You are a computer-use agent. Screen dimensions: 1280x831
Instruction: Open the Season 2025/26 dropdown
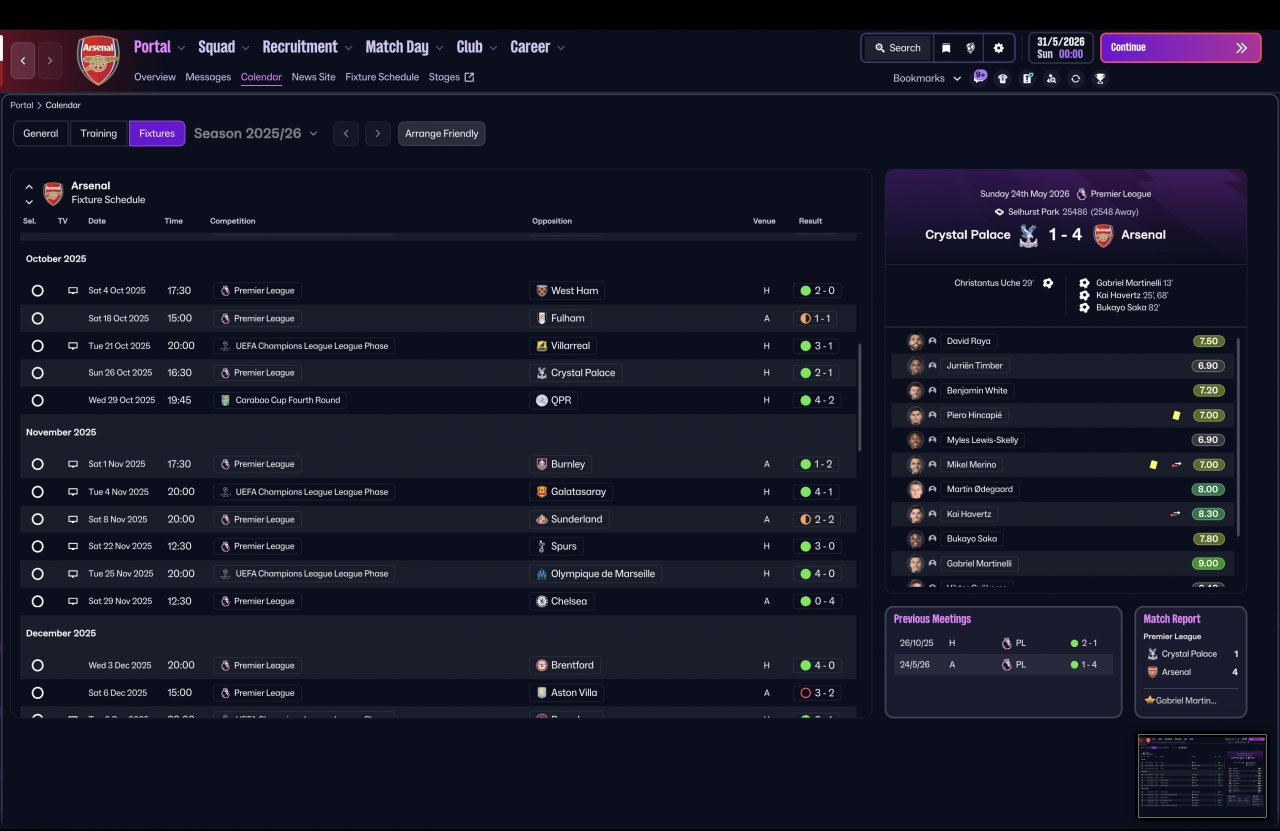(x=256, y=133)
